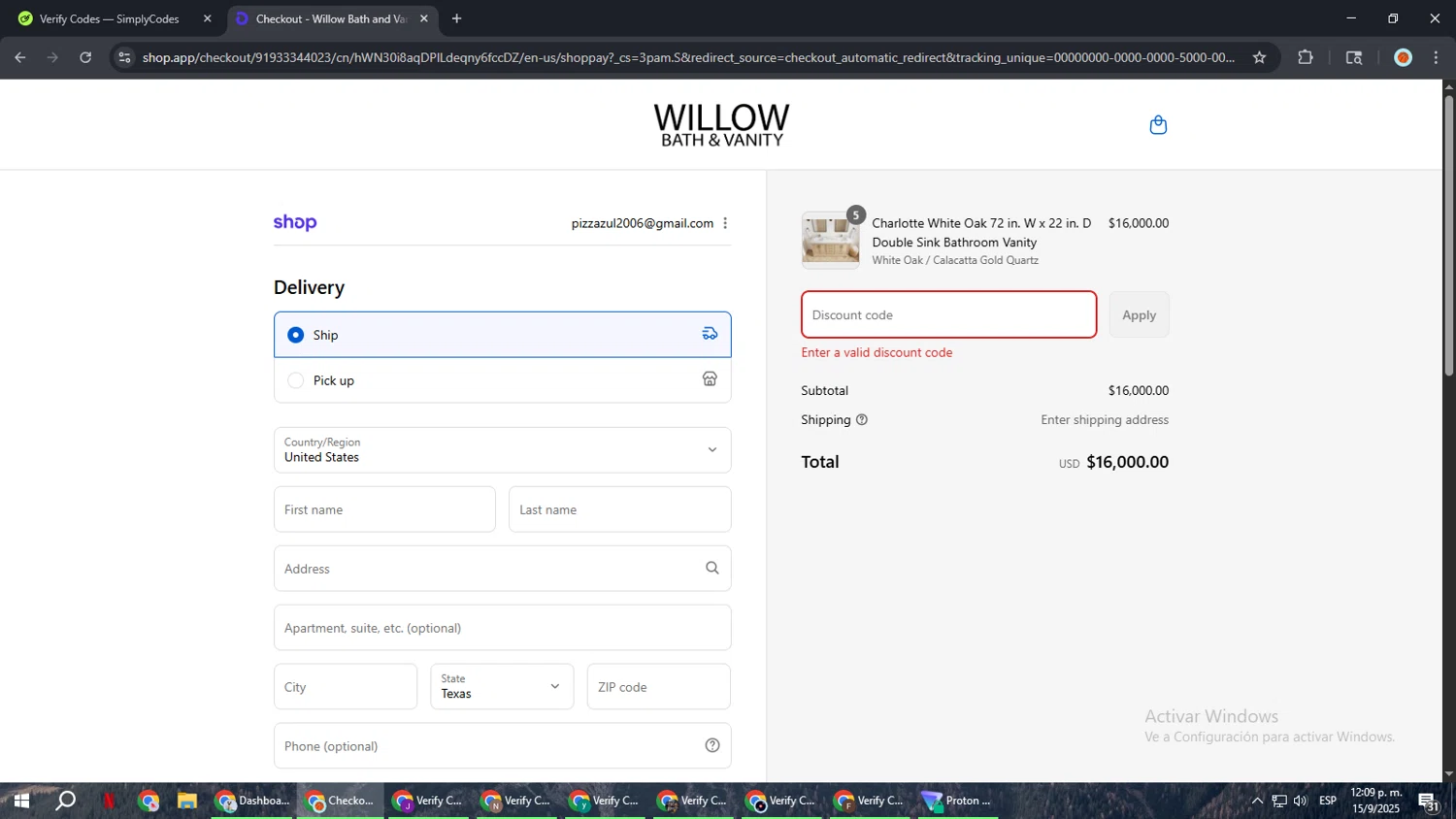Open the shopping bag cart icon
Viewport: 1456px width, 819px height.
(x=1158, y=125)
